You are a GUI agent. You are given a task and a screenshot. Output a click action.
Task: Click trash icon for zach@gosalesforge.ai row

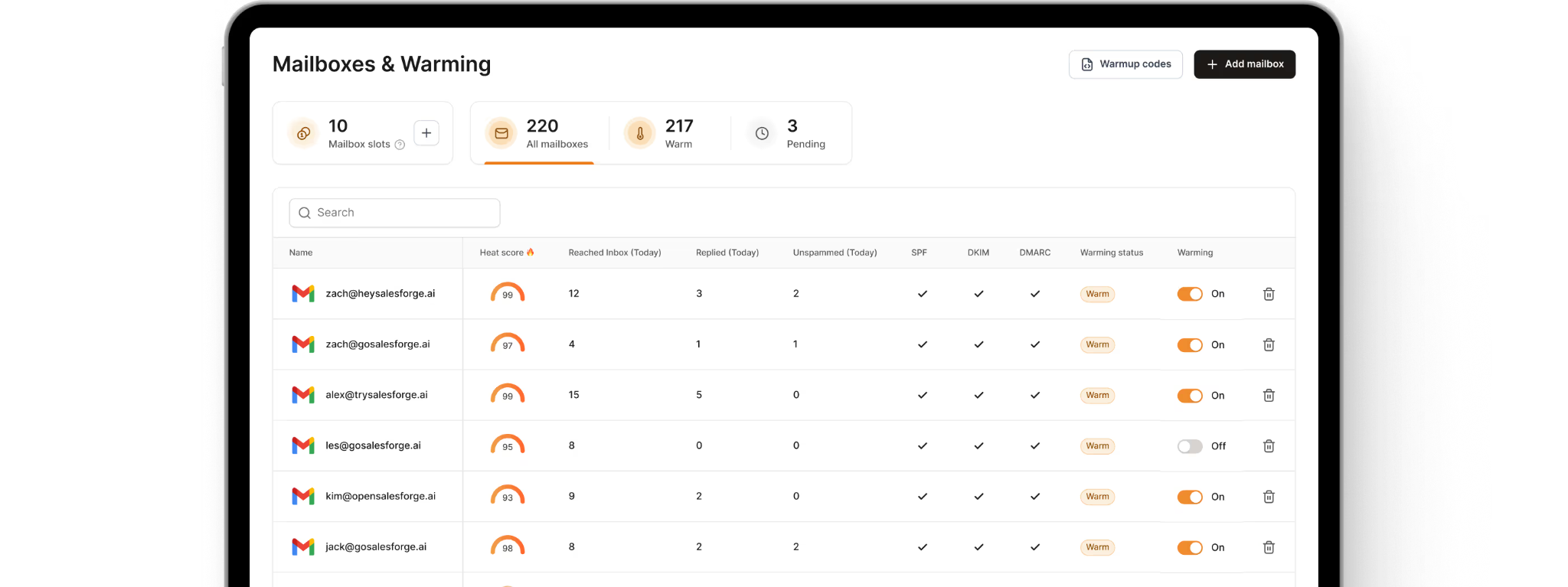(1269, 344)
